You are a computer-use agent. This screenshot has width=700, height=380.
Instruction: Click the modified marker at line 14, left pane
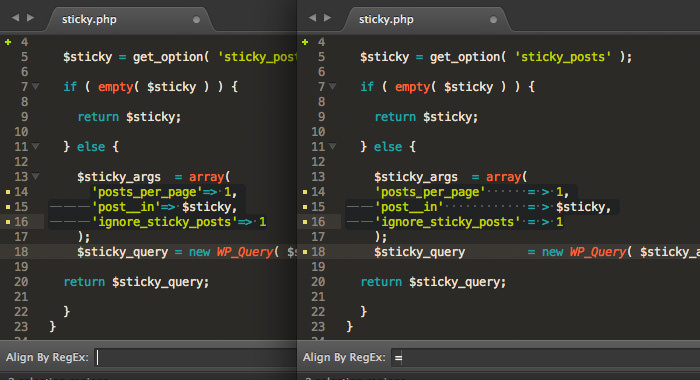click(x=8, y=192)
